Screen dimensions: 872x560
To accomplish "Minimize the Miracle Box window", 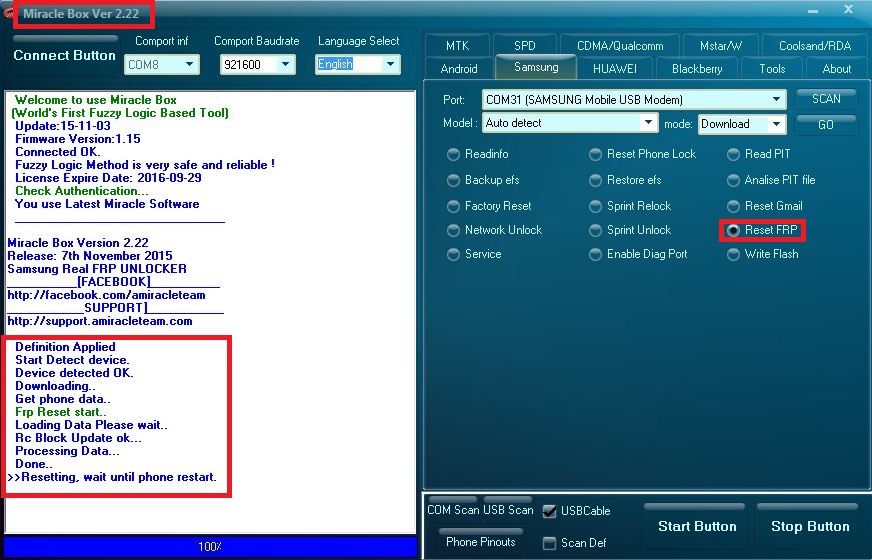I will coord(812,11).
